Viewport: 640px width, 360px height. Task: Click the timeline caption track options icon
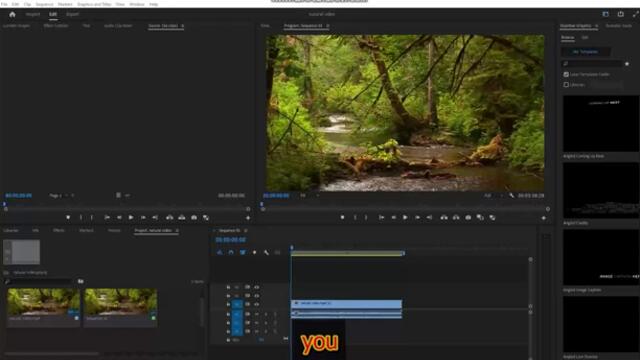(x=278, y=253)
